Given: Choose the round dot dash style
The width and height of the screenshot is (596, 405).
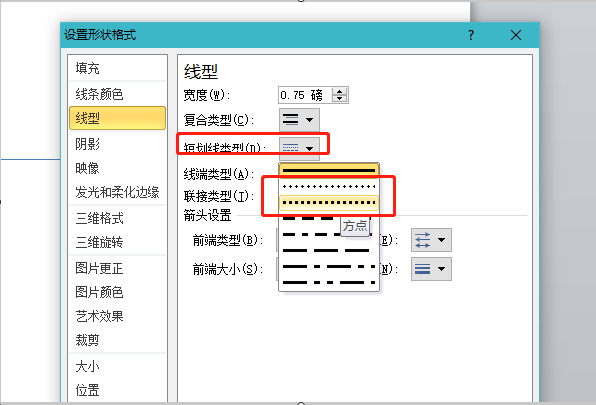Looking at the screenshot, I should click(x=329, y=187).
